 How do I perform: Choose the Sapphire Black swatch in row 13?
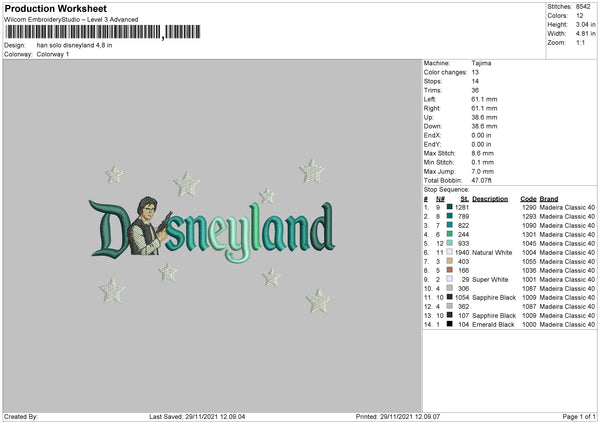450,315
